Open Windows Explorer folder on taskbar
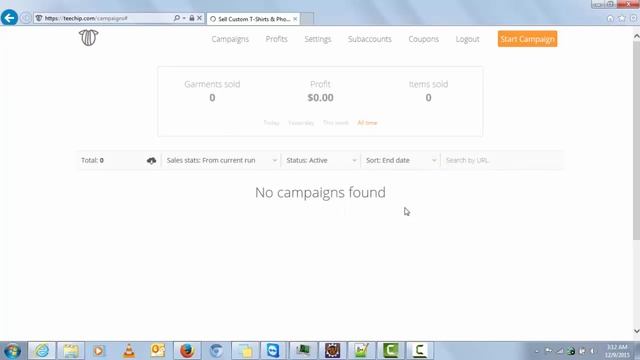 pos(71,351)
